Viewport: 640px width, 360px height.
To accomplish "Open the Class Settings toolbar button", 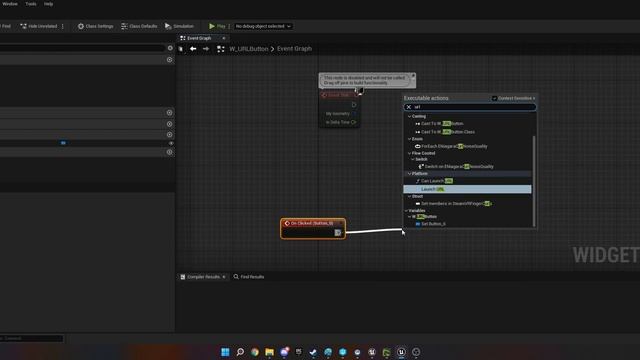I will (96, 26).
